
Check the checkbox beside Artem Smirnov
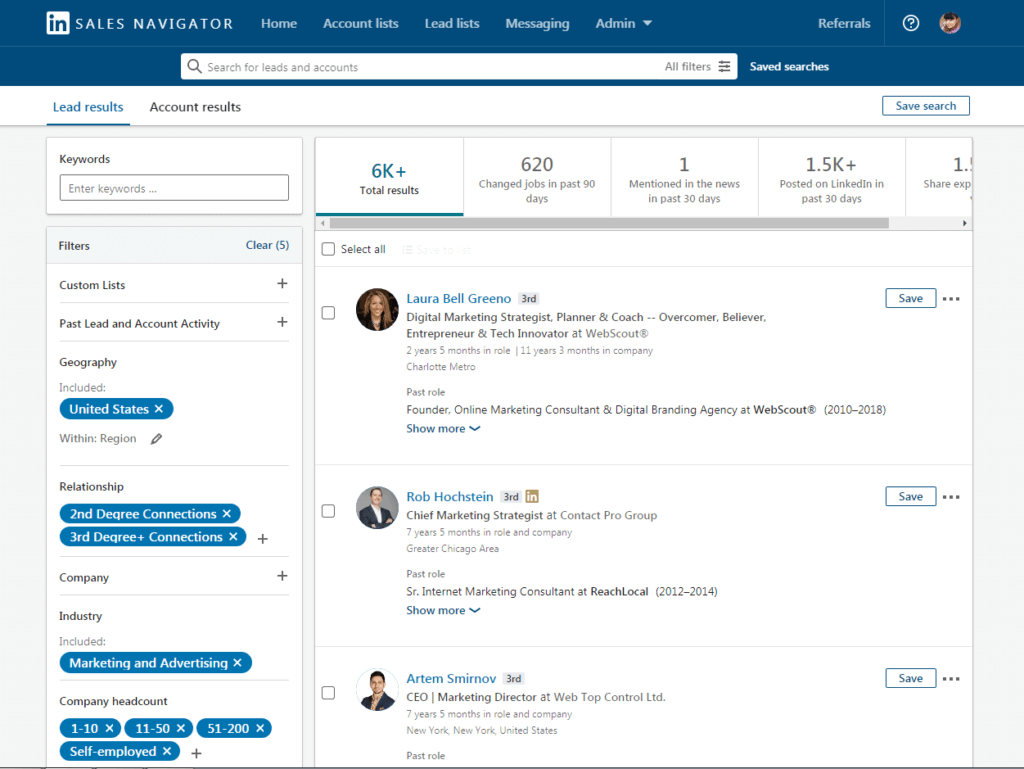(328, 693)
